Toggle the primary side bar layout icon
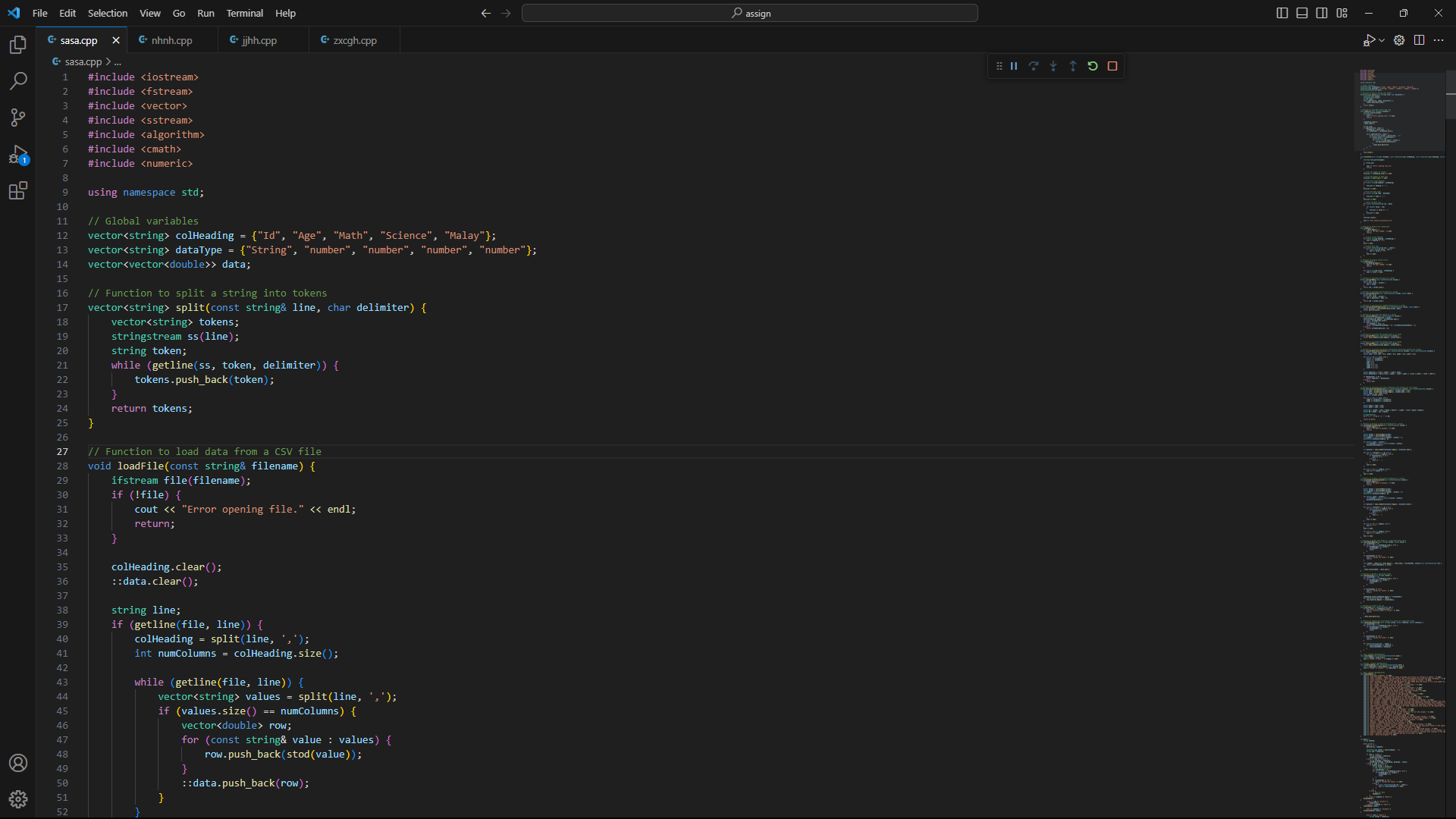Screen dimensions: 1456x819 point(1282,13)
